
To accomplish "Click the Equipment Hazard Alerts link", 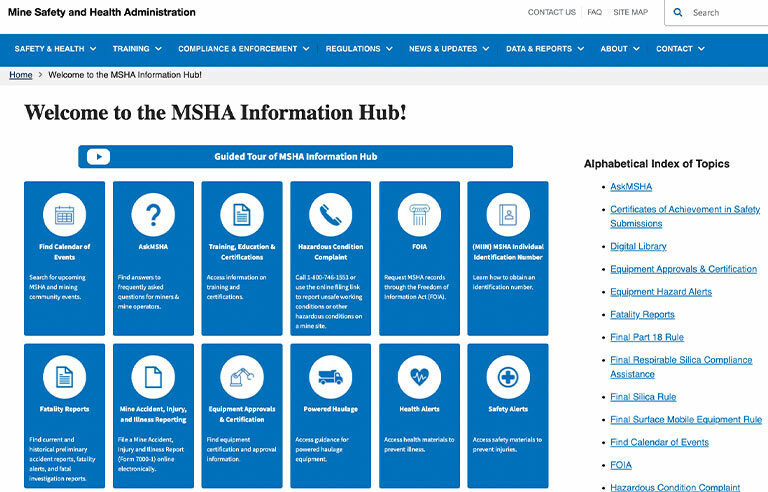I will pyautogui.click(x=661, y=292).
